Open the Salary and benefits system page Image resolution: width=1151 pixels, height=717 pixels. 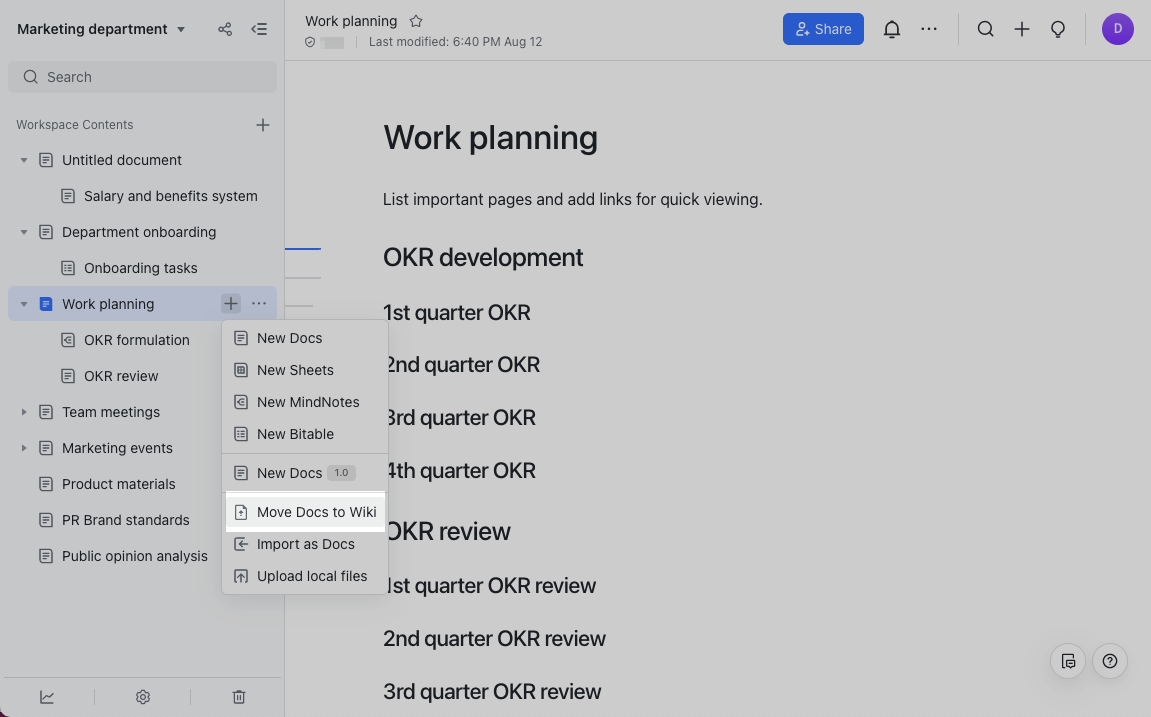(x=170, y=196)
